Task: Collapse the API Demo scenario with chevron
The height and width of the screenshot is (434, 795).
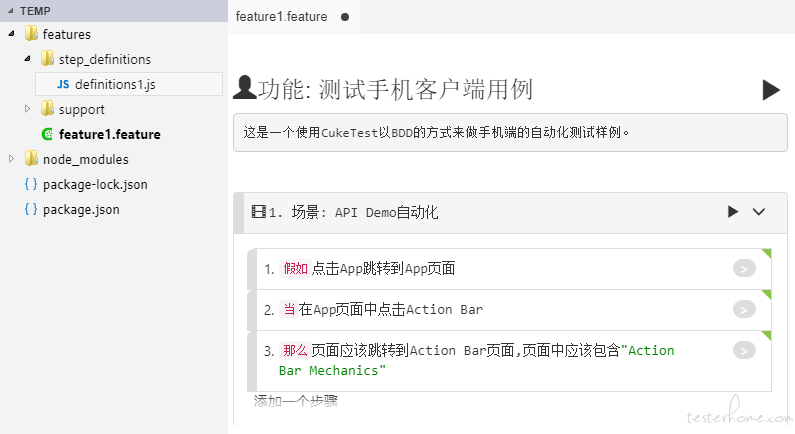Action: point(758,211)
